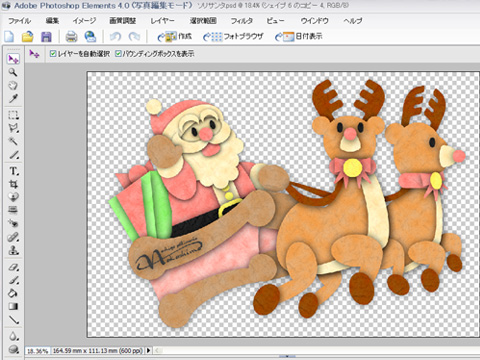Viewport: 480px width, 360px height.
Task: Open the レイヤー menu
Action: tap(162, 21)
